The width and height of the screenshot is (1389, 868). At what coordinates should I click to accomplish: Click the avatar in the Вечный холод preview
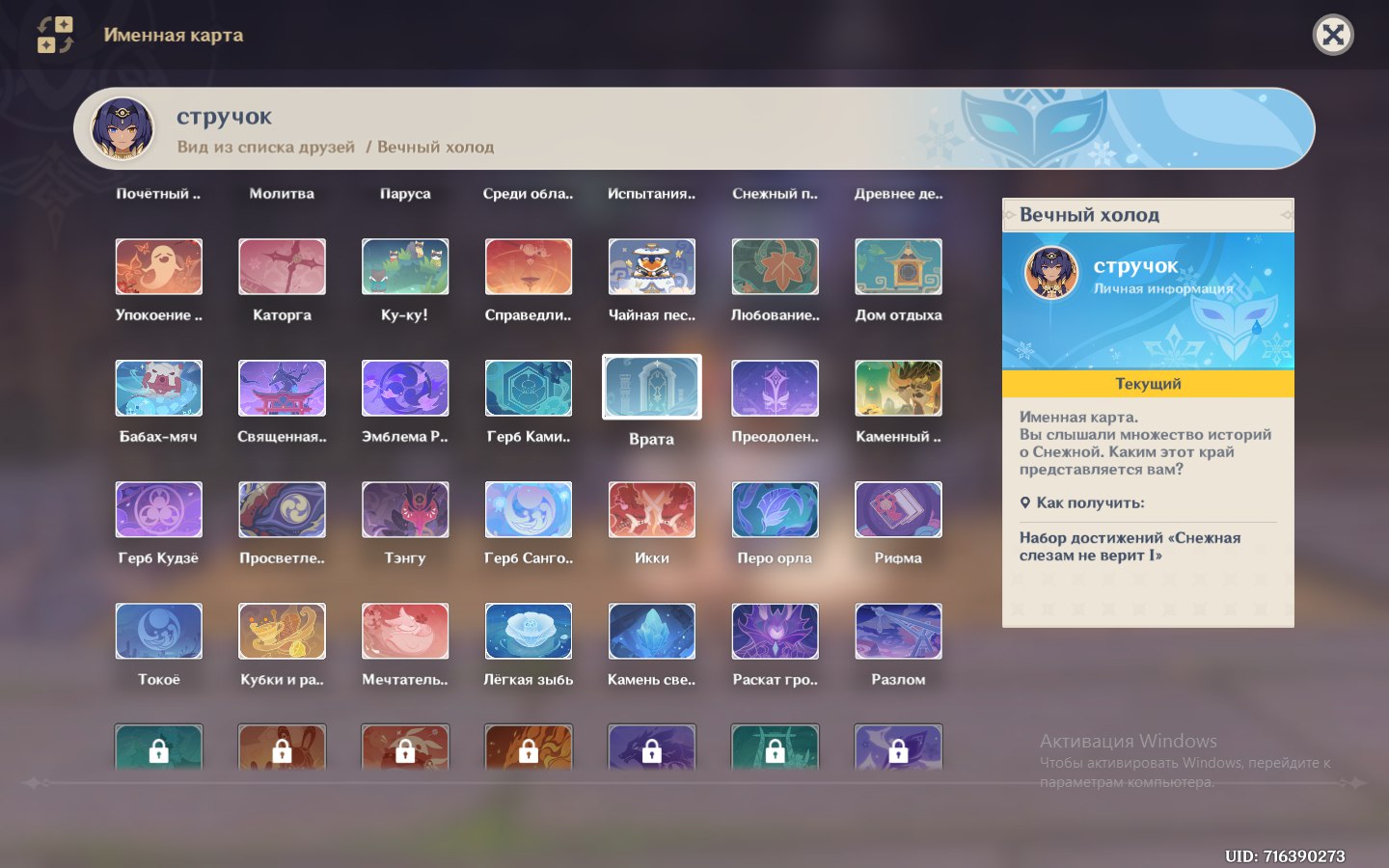[x=1050, y=272]
